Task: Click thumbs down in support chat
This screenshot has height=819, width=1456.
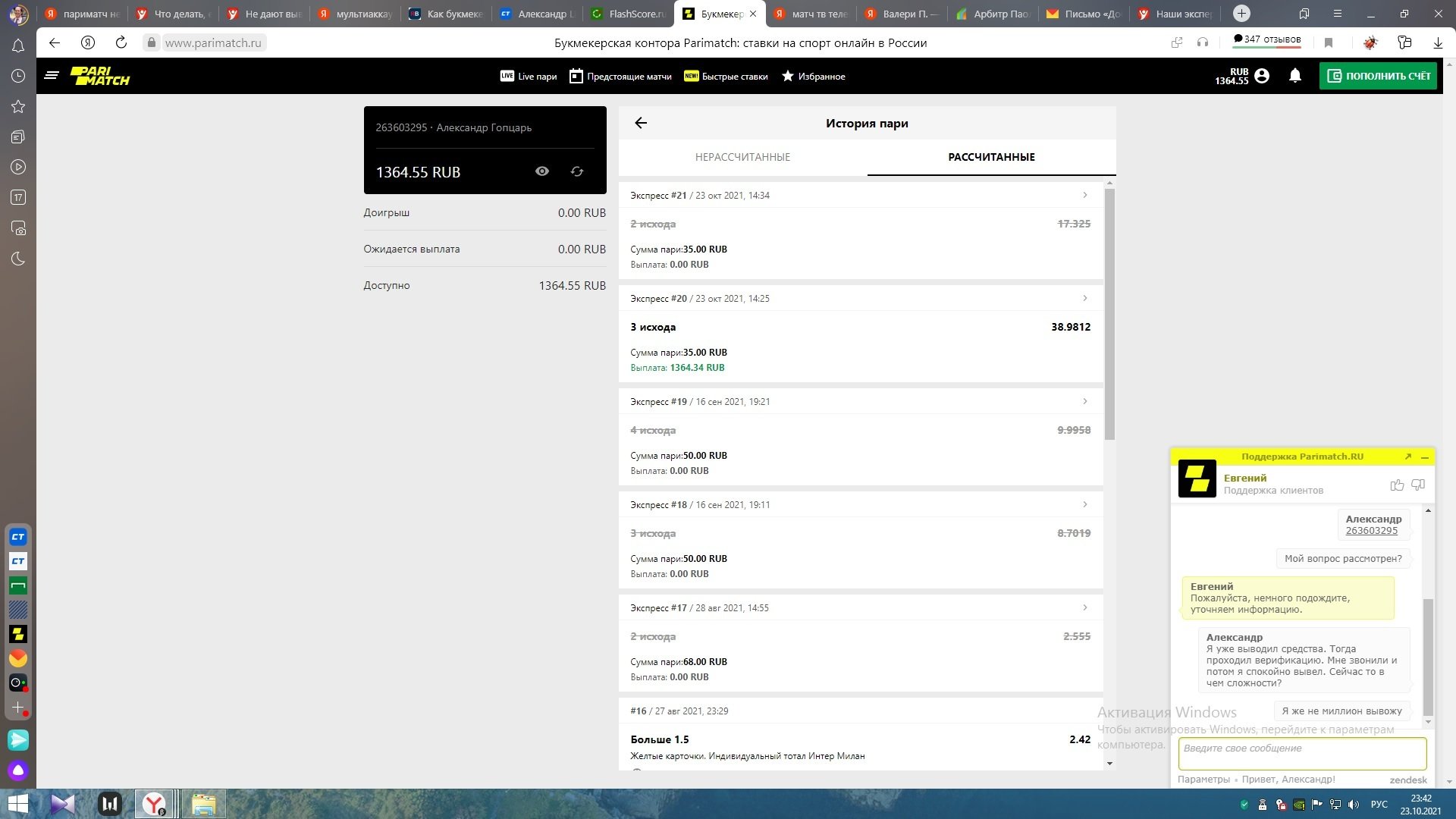Action: click(1418, 485)
